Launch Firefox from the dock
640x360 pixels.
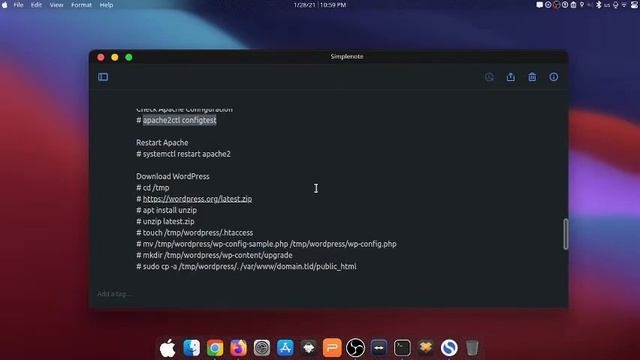click(238, 348)
